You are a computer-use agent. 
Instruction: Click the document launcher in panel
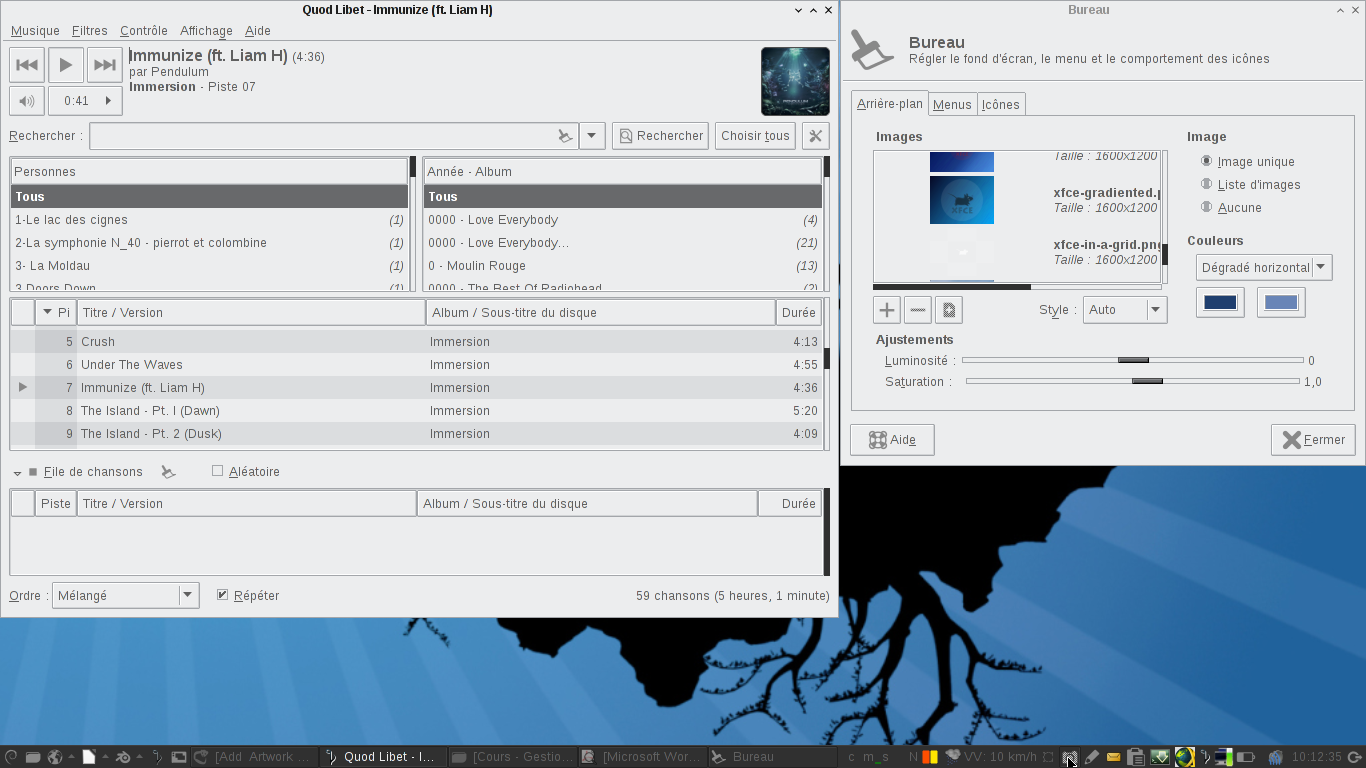[88, 757]
